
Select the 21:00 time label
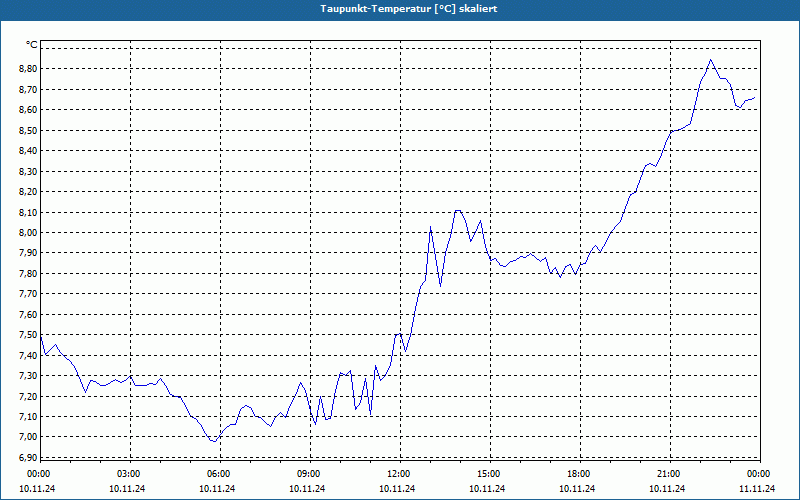pyautogui.click(x=668, y=474)
